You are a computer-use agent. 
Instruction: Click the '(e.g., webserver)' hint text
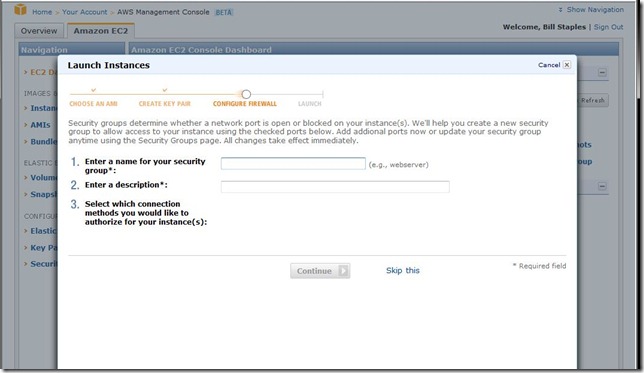tap(398, 164)
